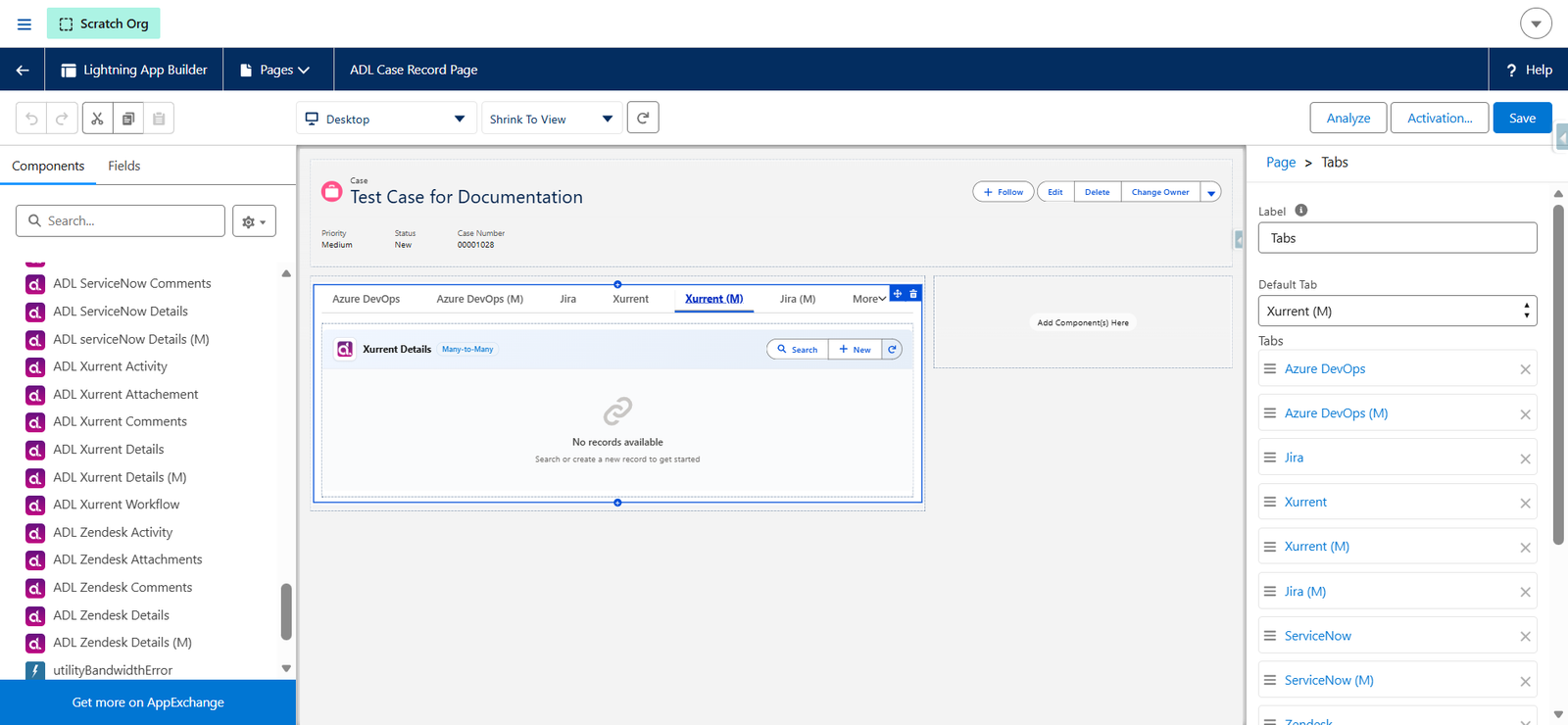The width and height of the screenshot is (1568, 725).
Task: Remove the Xurrent (M) tab
Action: tap(1525, 548)
